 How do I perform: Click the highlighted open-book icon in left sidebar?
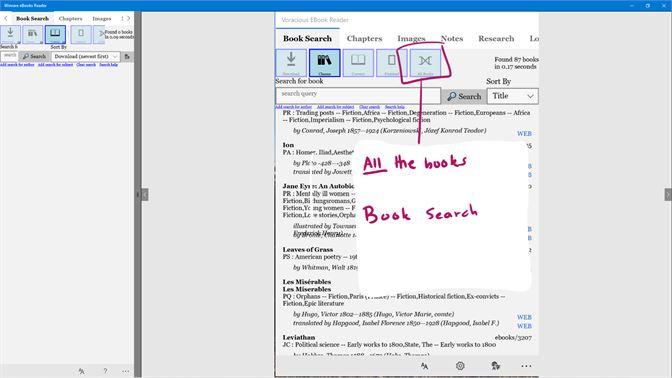pos(55,34)
